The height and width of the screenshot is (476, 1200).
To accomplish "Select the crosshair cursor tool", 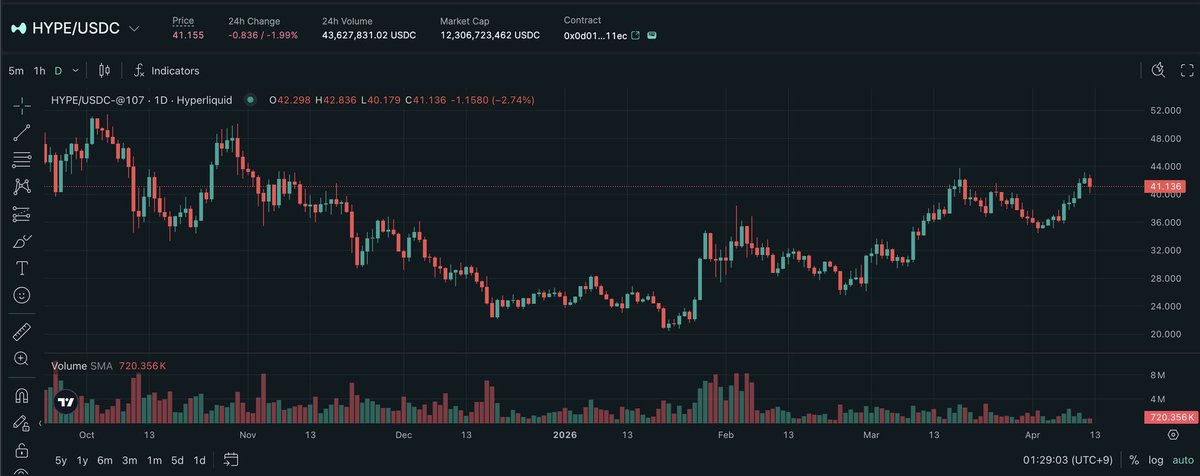I will coord(22,105).
